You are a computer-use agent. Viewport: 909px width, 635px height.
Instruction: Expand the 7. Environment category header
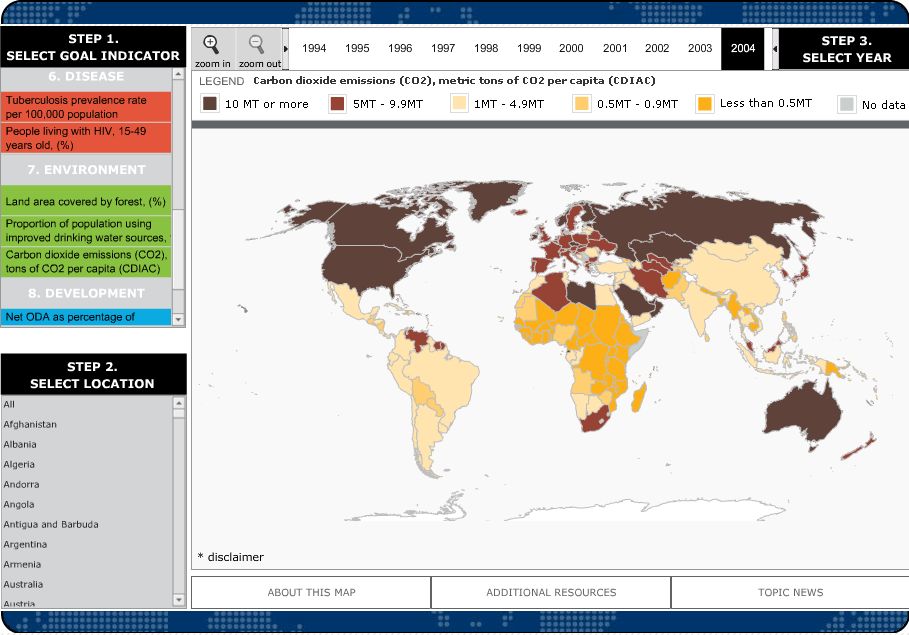pyautogui.click(x=86, y=170)
